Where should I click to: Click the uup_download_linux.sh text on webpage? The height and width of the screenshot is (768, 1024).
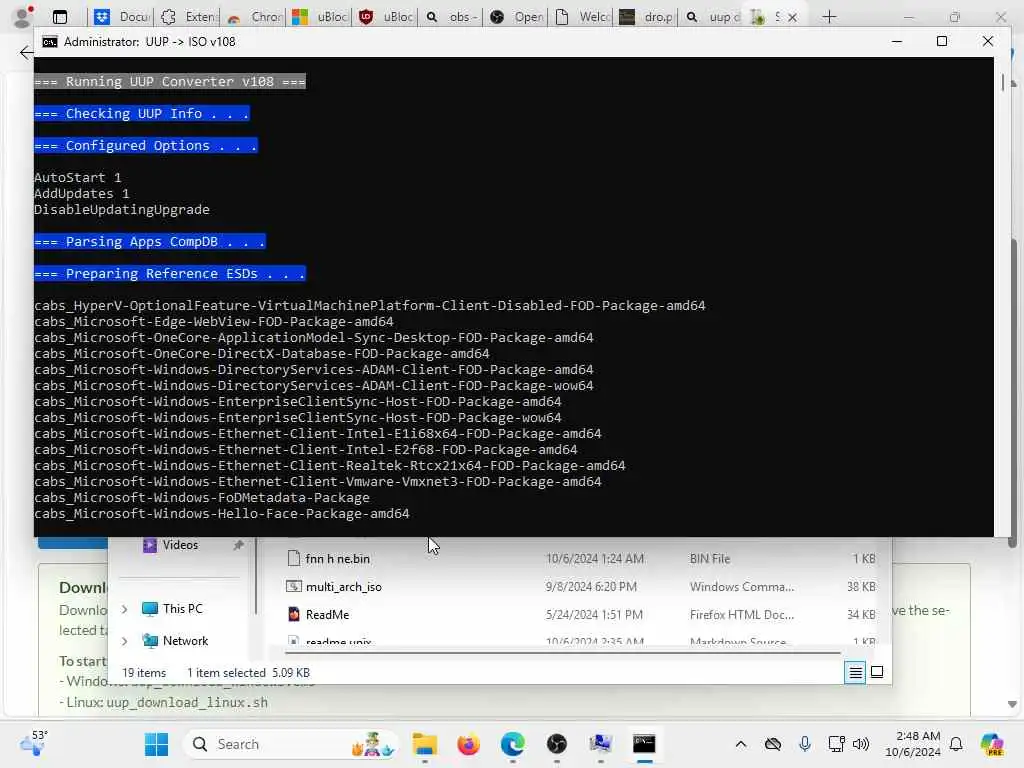[x=187, y=703]
